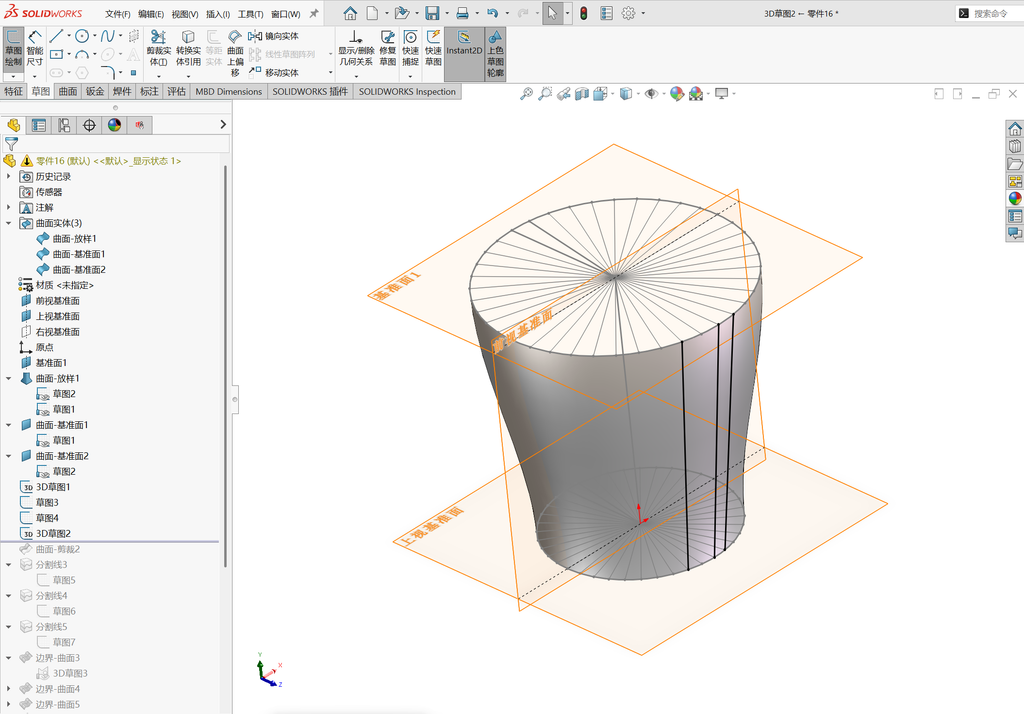
Task: Use the 剪裁实体 trim entities tool
Action: coord(159,48)
